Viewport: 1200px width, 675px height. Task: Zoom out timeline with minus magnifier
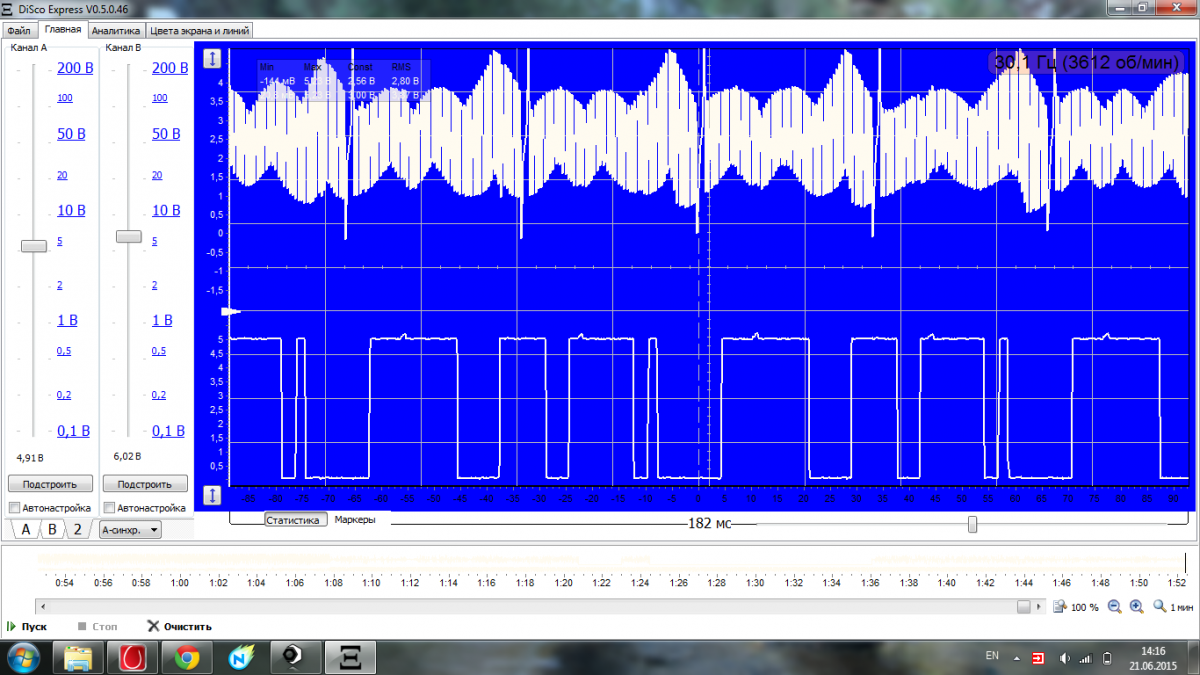1114,607
